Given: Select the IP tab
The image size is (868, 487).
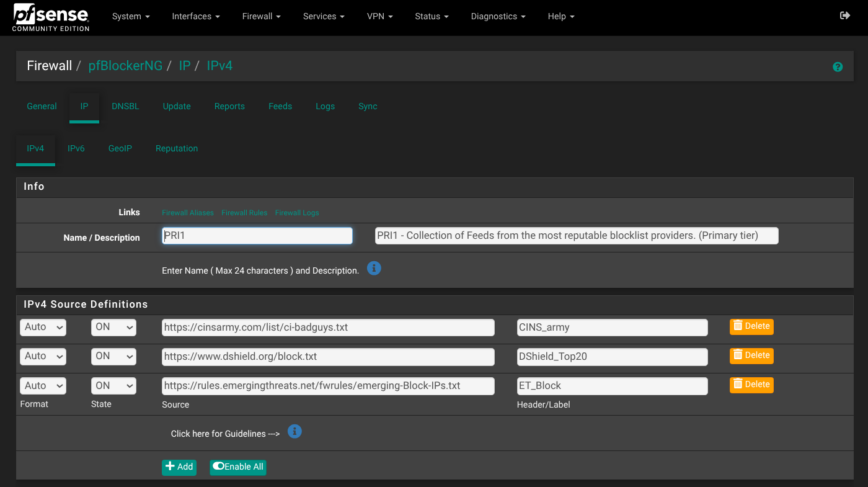Looking at the screenshot, I should (x=84, y=106).
